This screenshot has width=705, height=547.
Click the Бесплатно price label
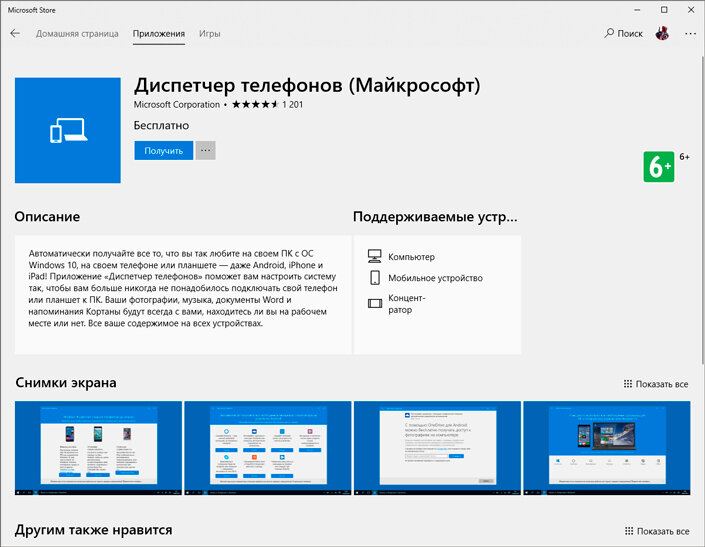(161, 125)
